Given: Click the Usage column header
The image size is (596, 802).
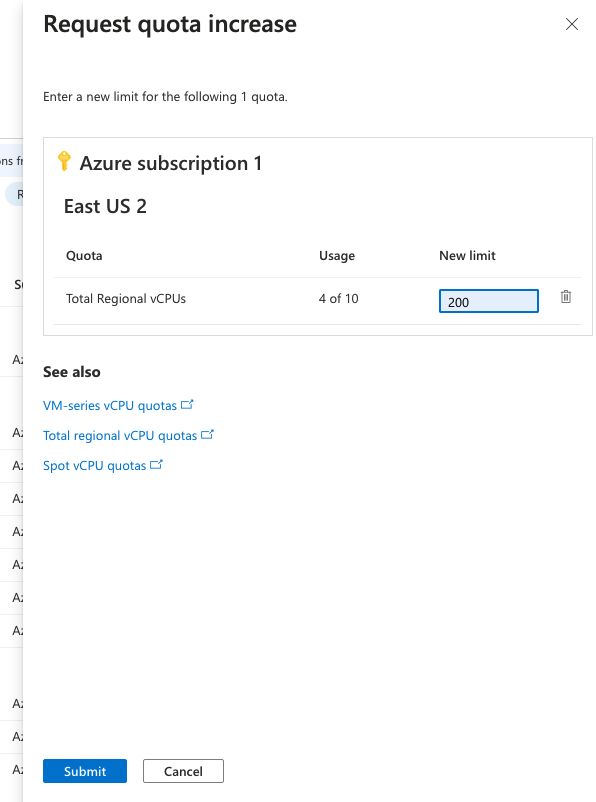Looking at the screenshot, I should (x=337, y=255).
